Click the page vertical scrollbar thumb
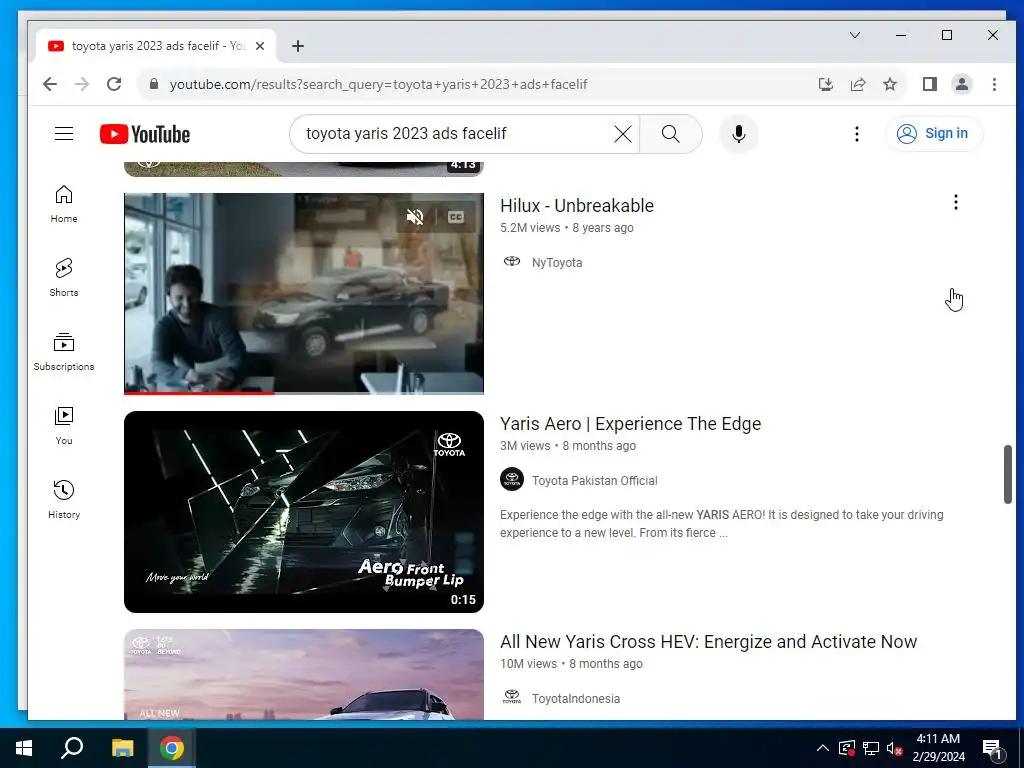Screen dimensions: 1024x768 click(x=1008, y=475)
